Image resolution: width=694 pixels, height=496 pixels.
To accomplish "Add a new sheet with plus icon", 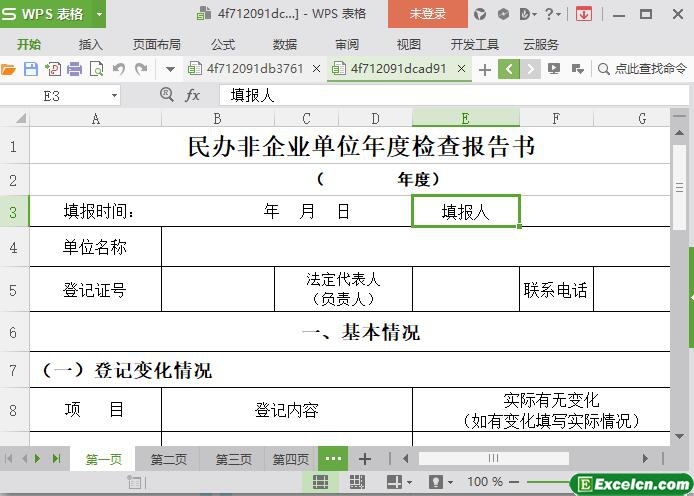I will coord(365,459).
